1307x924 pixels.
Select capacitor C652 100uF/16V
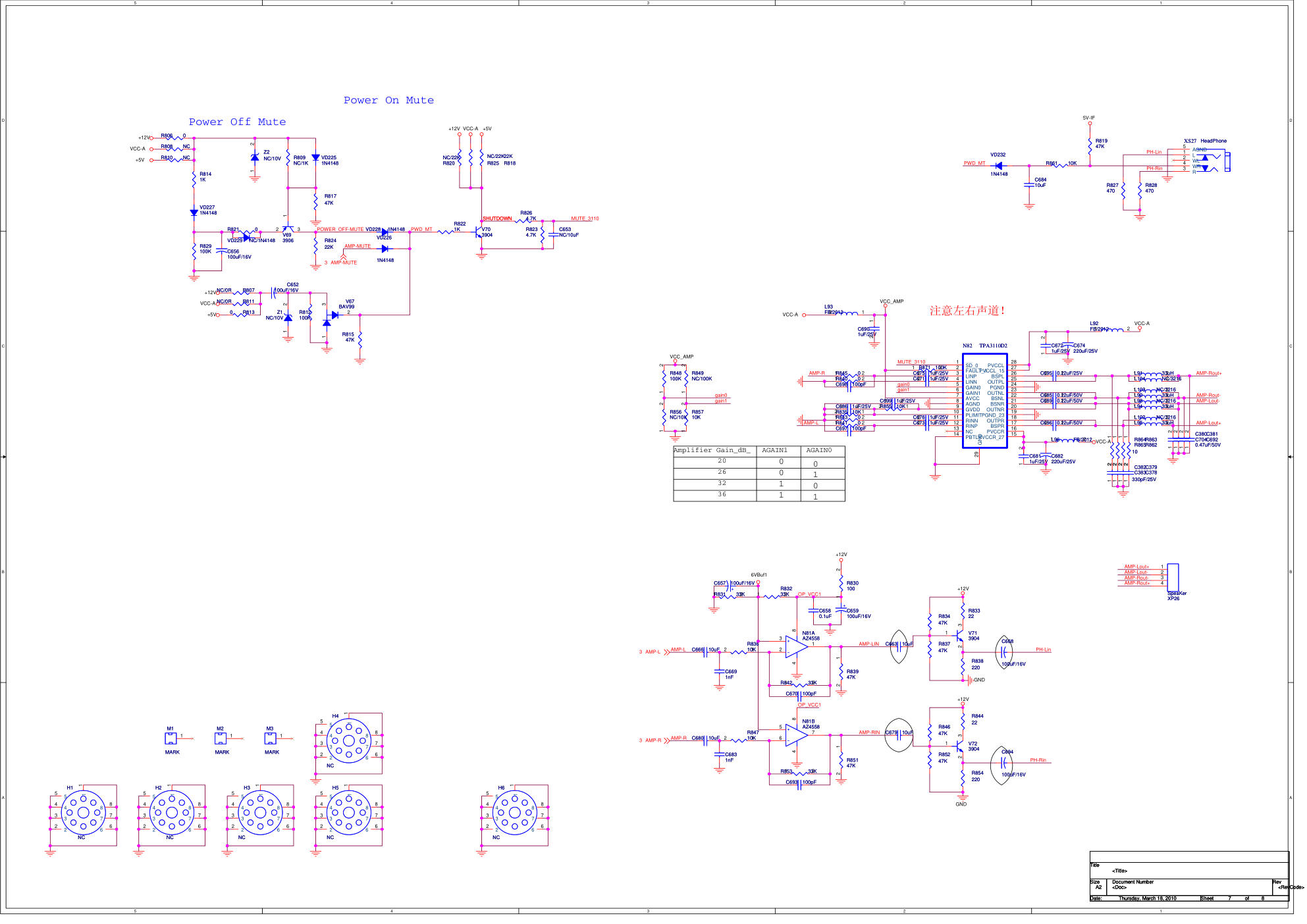coord(273,292)
